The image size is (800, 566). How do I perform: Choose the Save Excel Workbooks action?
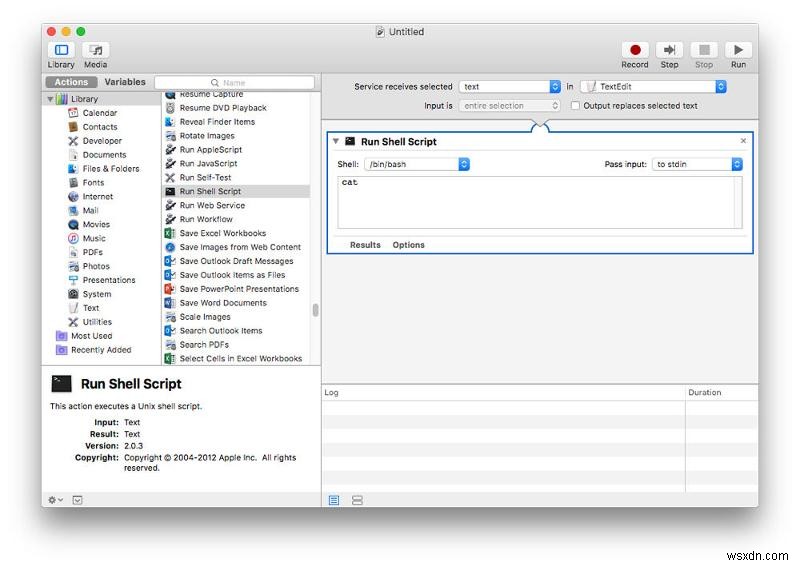(x=222, y=233)
